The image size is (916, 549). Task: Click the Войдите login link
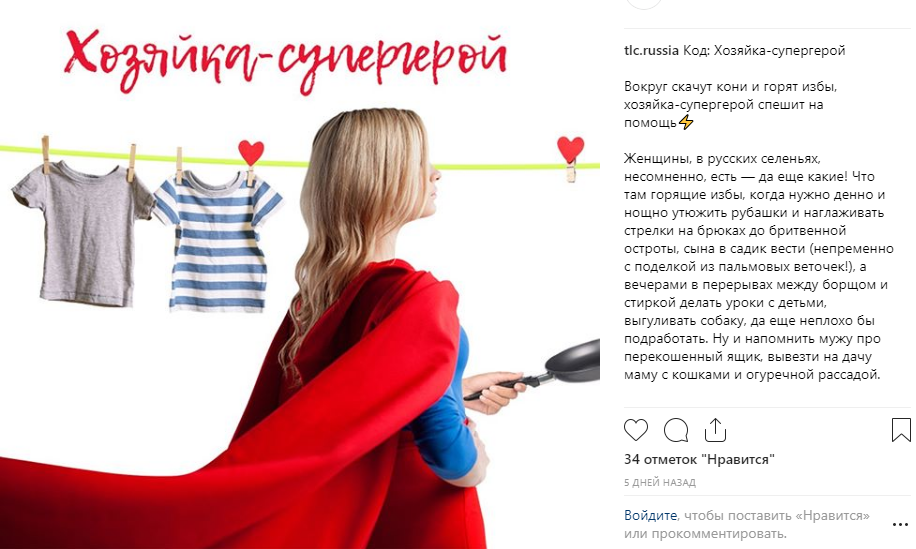[x=650, y=515]
